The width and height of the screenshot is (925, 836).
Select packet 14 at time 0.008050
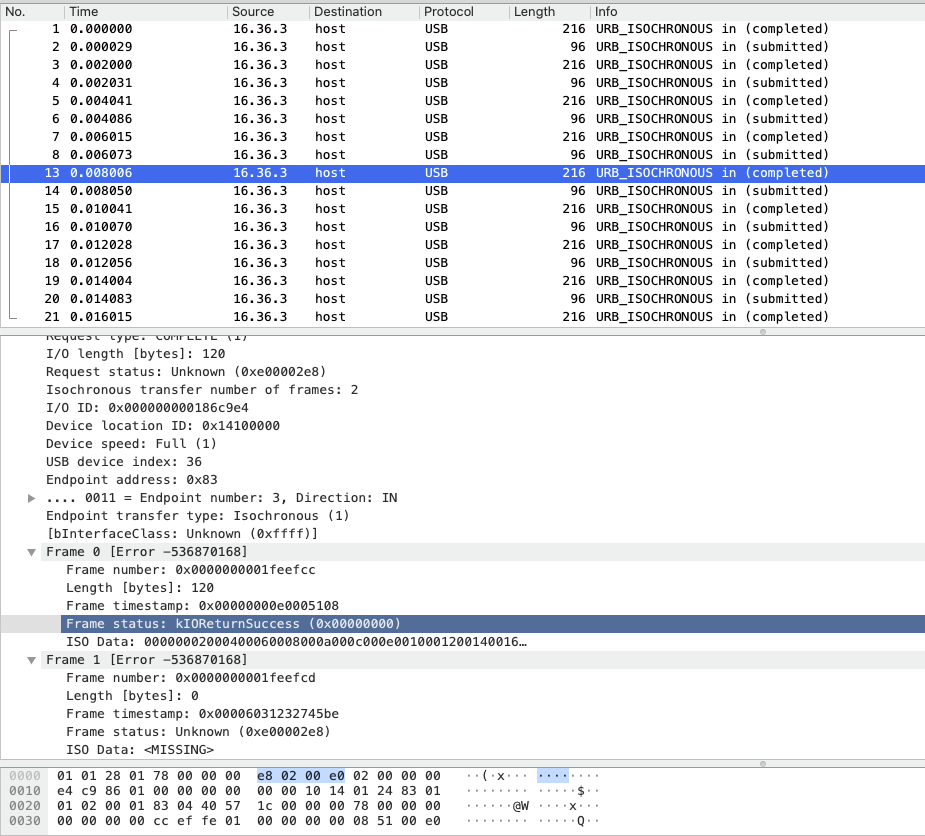coord(462,191)
